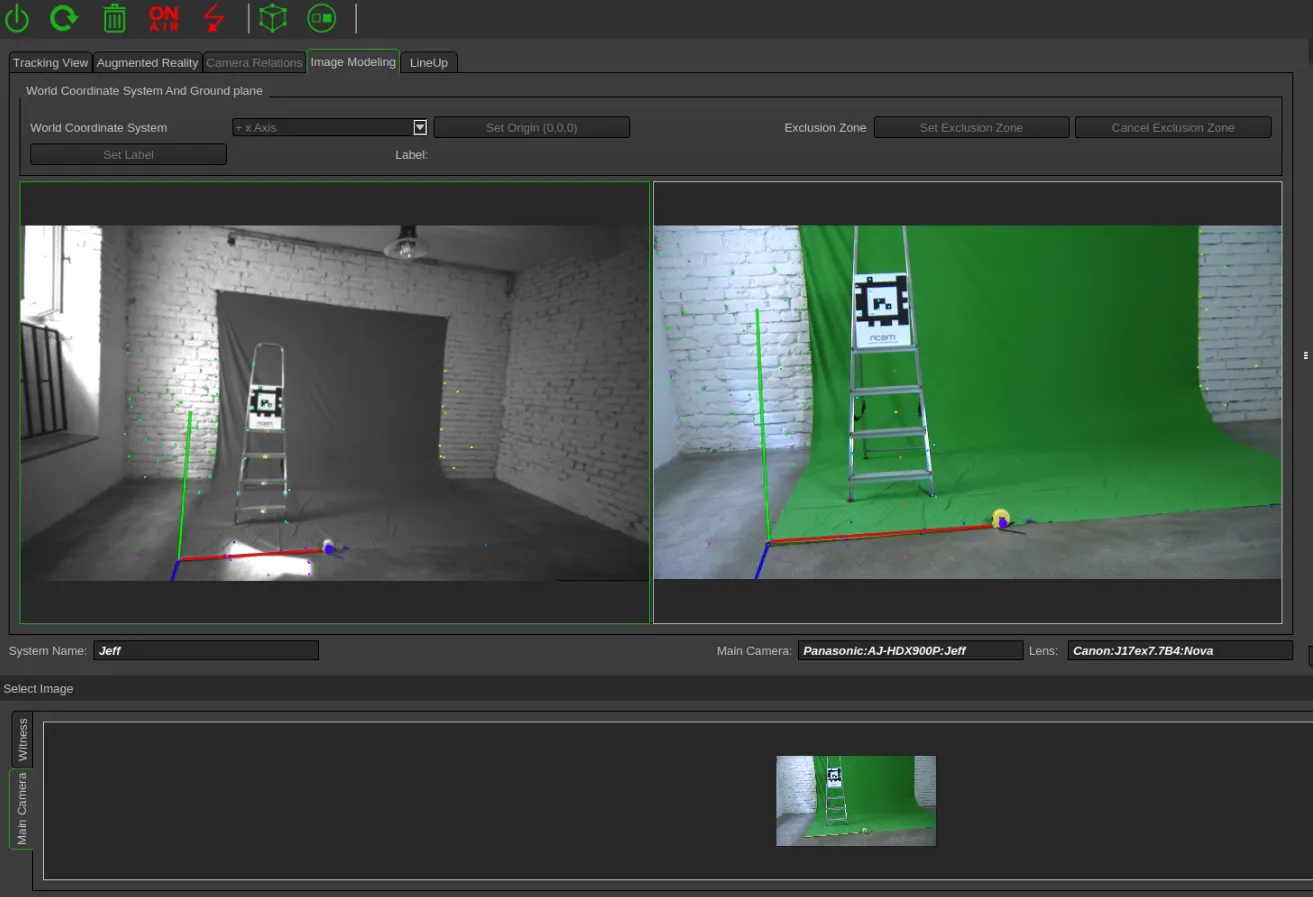This screenshot has width=1313, height=897.
Task: Click the 'World Coordinate System' label beside the dropdown
Action: 99,128
